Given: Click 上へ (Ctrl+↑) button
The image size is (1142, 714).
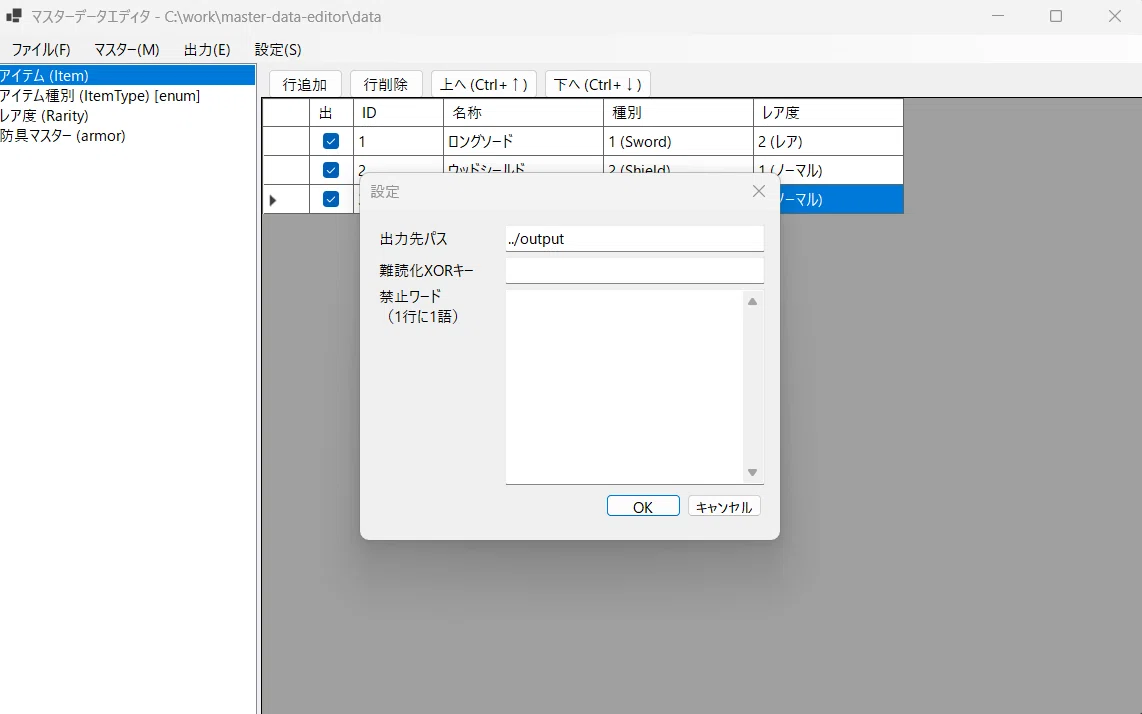Looking at the screenshot, I should (484, 85).
